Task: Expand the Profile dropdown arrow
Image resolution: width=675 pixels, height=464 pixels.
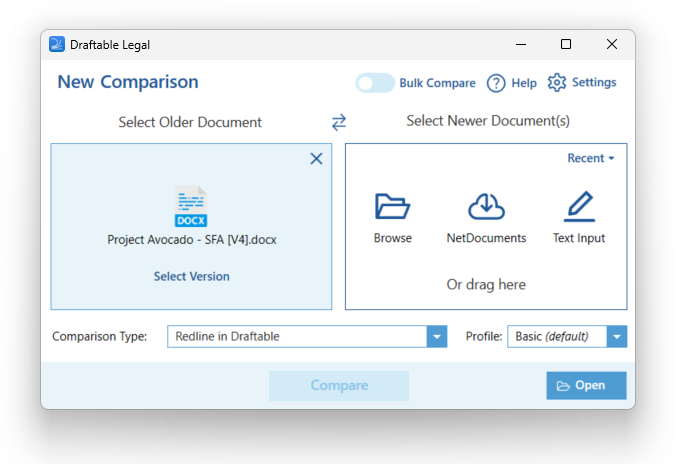Action: click(617, 337)
